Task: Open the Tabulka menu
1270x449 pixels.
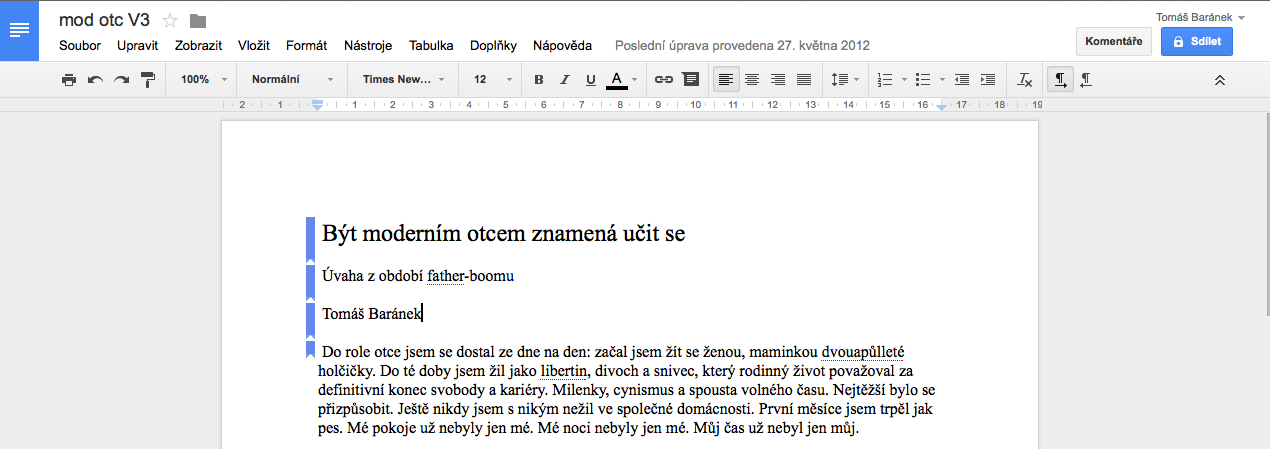Action: coord(431,45)
